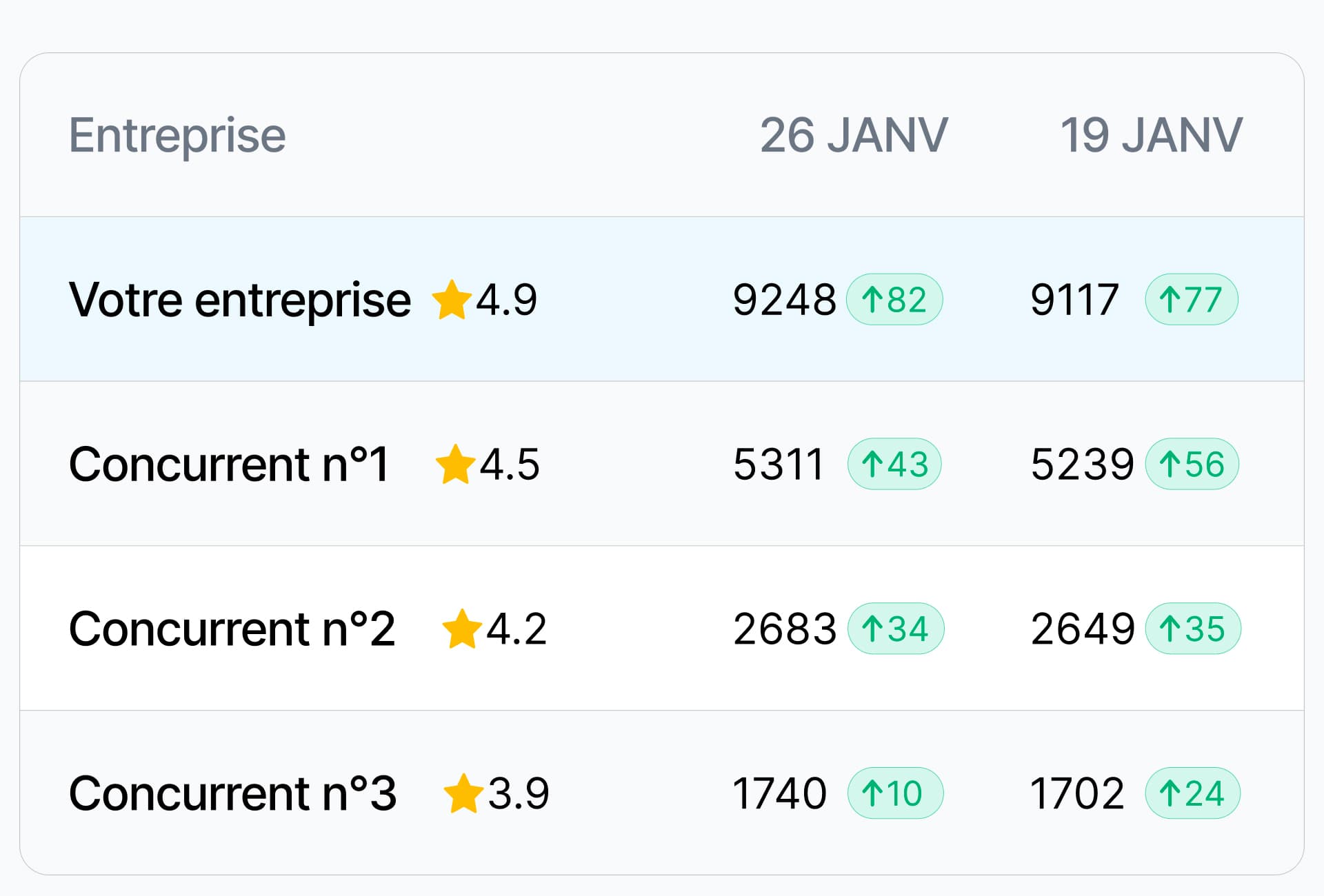Click the ↑34 growth badge

[x=895, y=629]
